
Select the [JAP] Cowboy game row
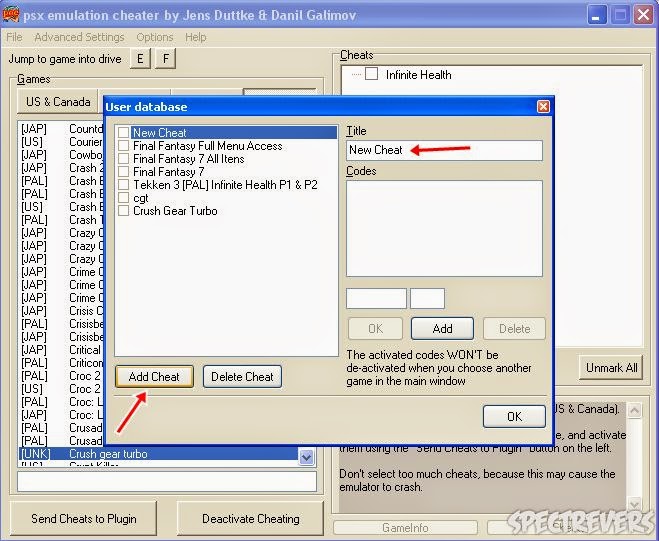point(61,155)
